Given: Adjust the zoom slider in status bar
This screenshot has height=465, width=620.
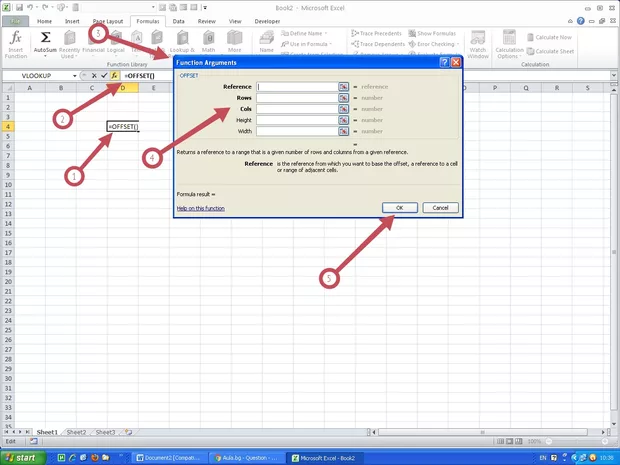Looking at the screenshot, I should coord(576,441).
